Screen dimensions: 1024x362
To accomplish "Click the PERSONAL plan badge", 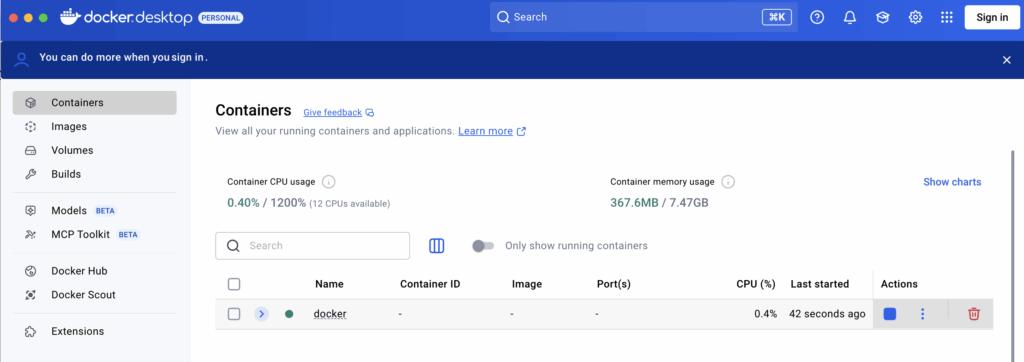I will tap(220, 18).
